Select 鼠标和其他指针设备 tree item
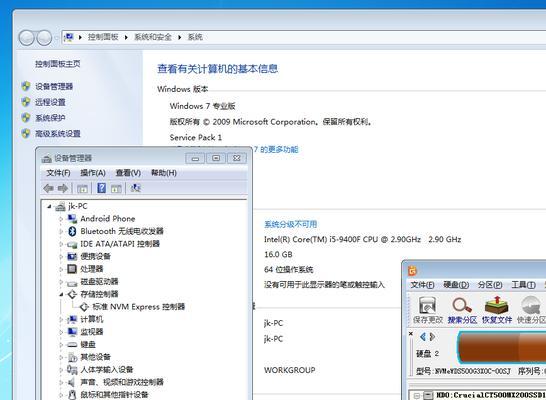The image size is (546, 400). (114, 394)
